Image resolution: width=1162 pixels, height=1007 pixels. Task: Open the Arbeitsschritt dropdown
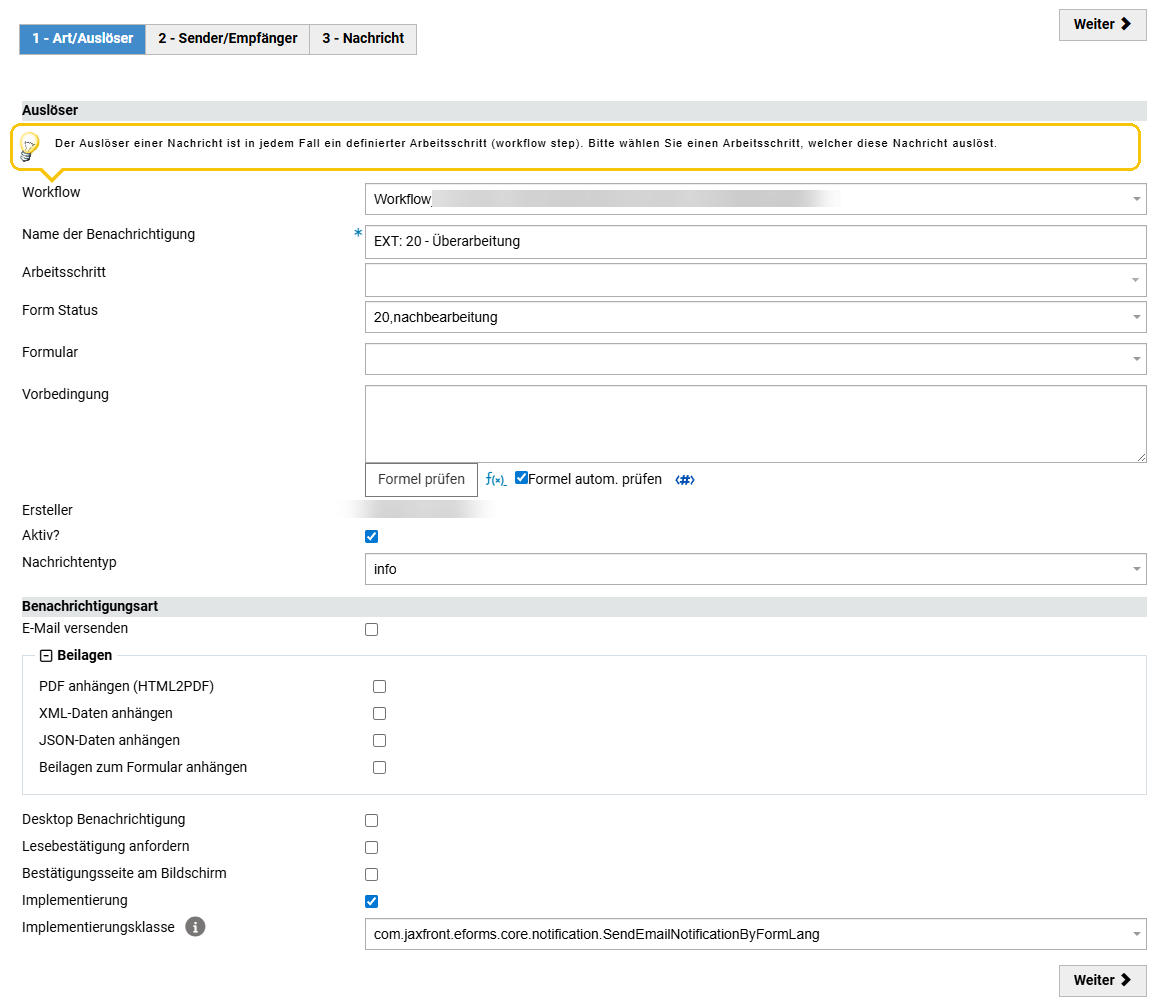[x=755, y=280]
